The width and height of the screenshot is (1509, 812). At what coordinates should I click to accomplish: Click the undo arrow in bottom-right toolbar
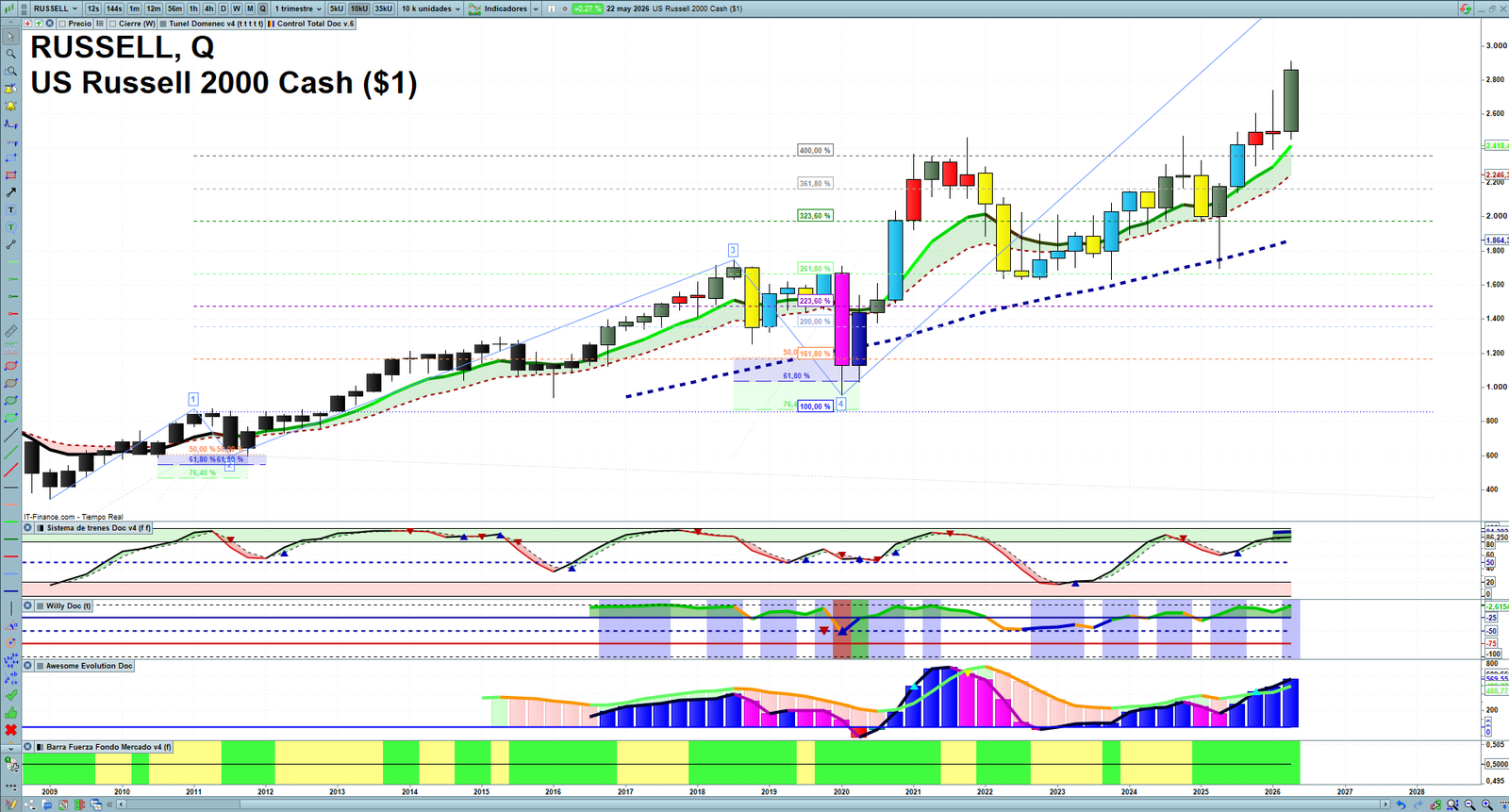click(1401, 804)
